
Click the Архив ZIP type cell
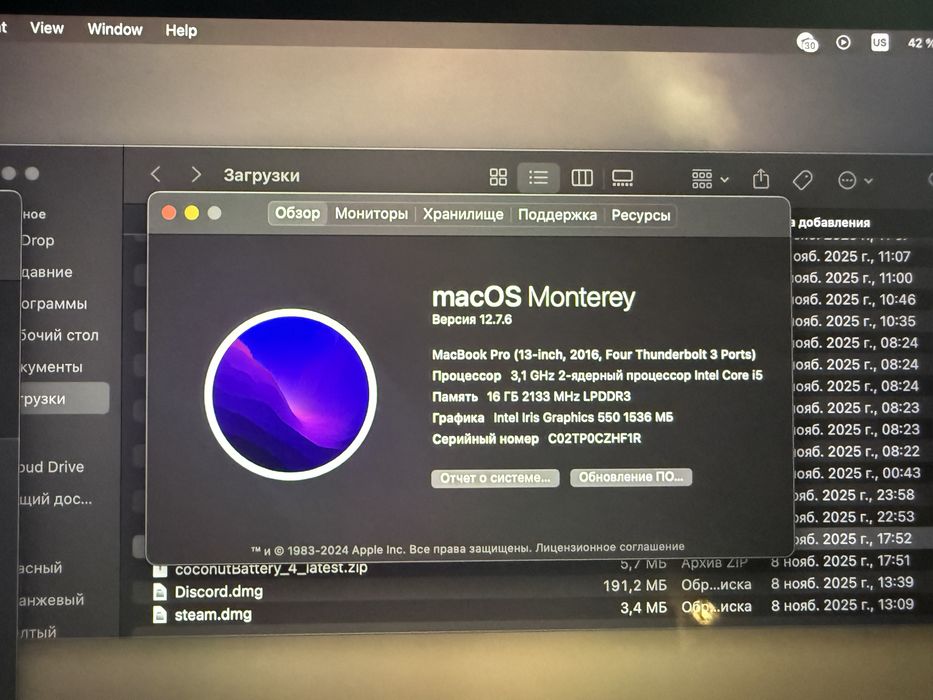click(715, 563)
